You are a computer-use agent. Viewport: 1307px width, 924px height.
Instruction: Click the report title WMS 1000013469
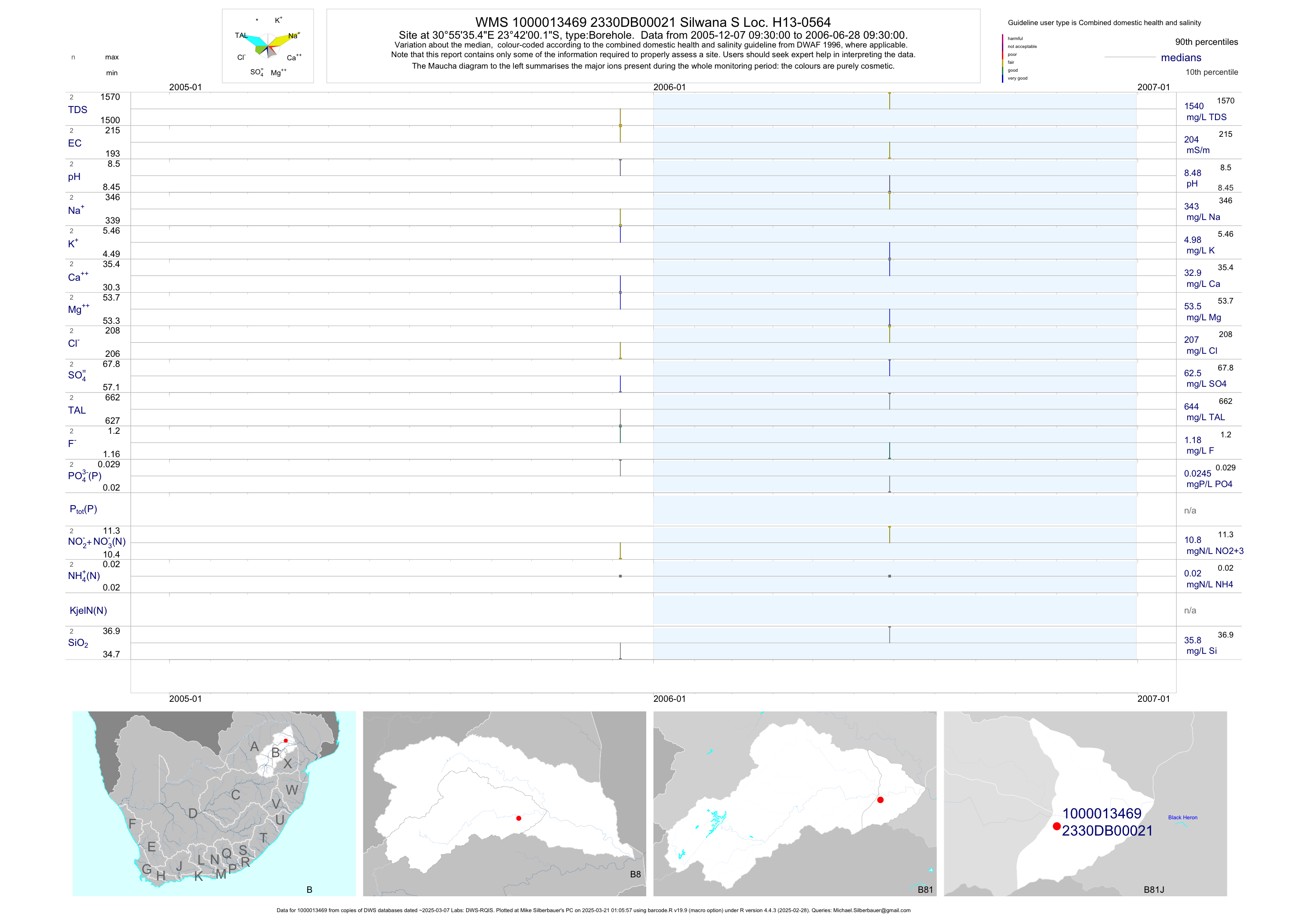(x=653, y=22)
